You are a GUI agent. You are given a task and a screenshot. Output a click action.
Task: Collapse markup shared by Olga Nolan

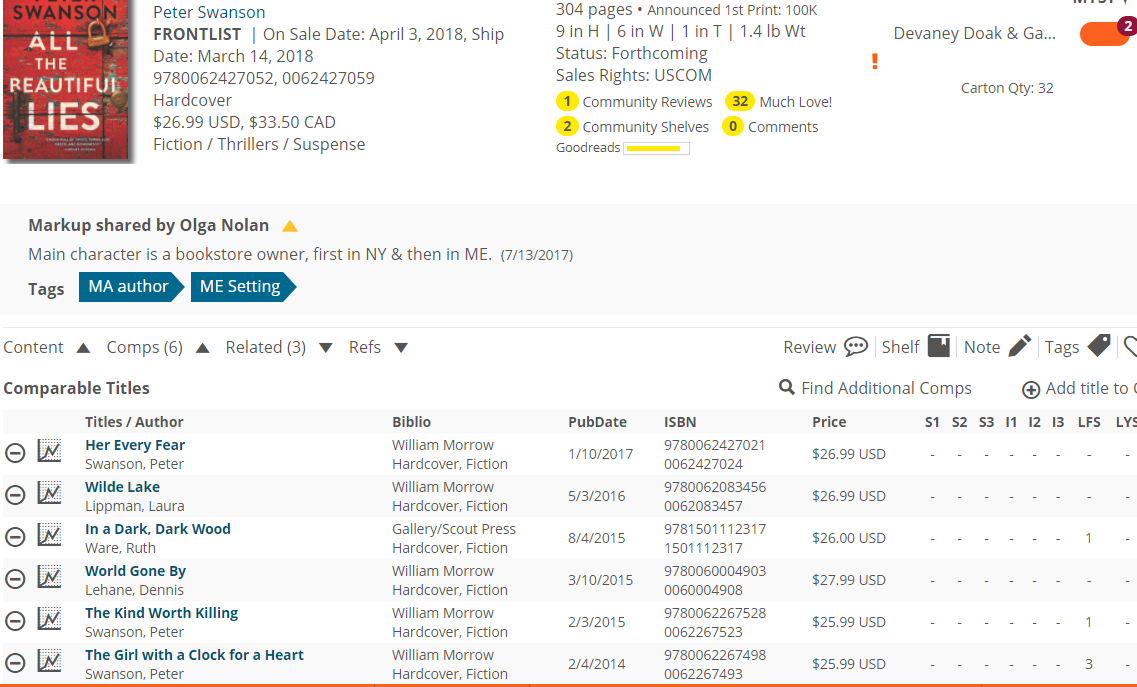point(290,226)
